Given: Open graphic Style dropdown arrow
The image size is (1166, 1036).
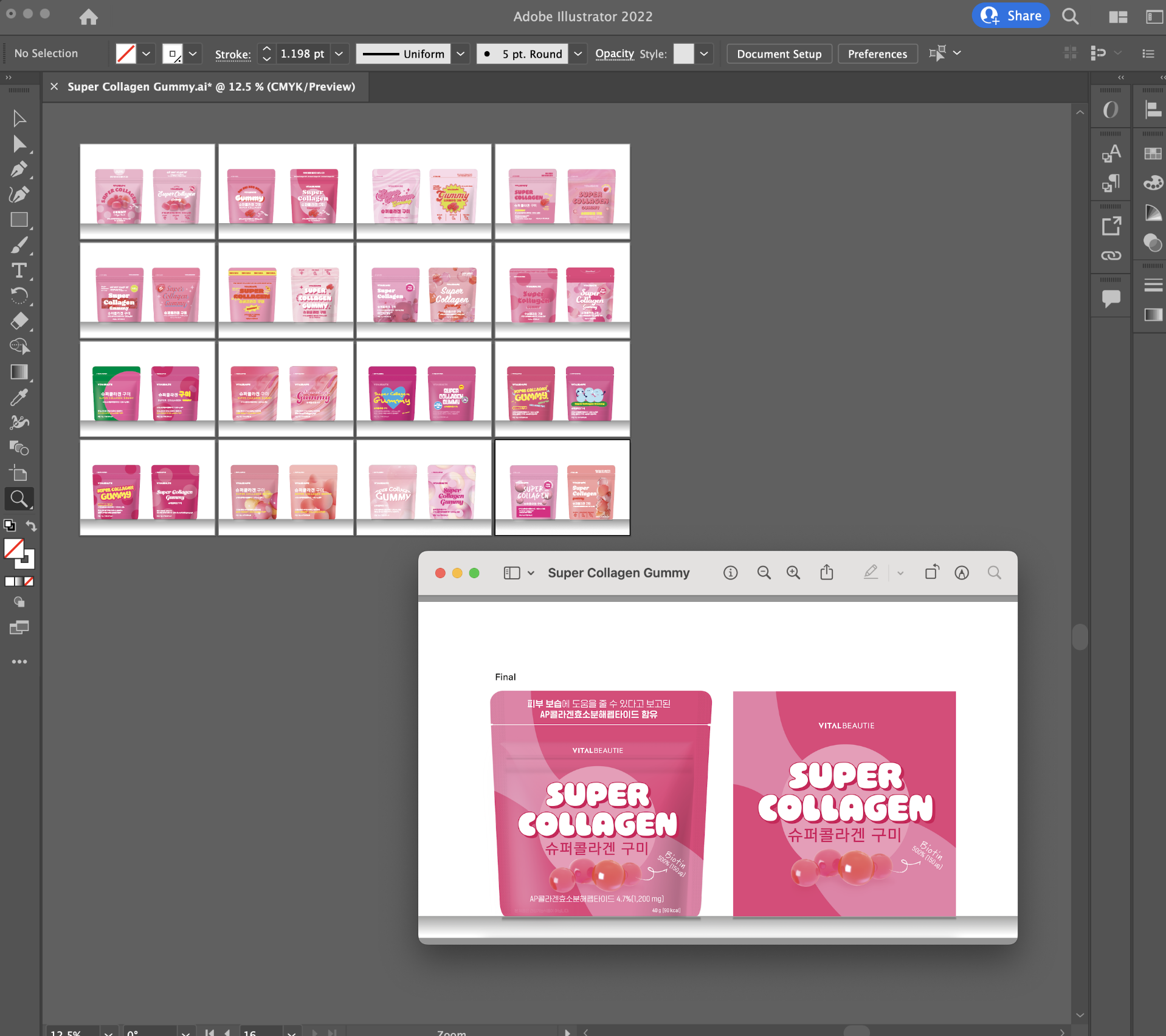Looking at the screenshot, I should coord(704,54).
